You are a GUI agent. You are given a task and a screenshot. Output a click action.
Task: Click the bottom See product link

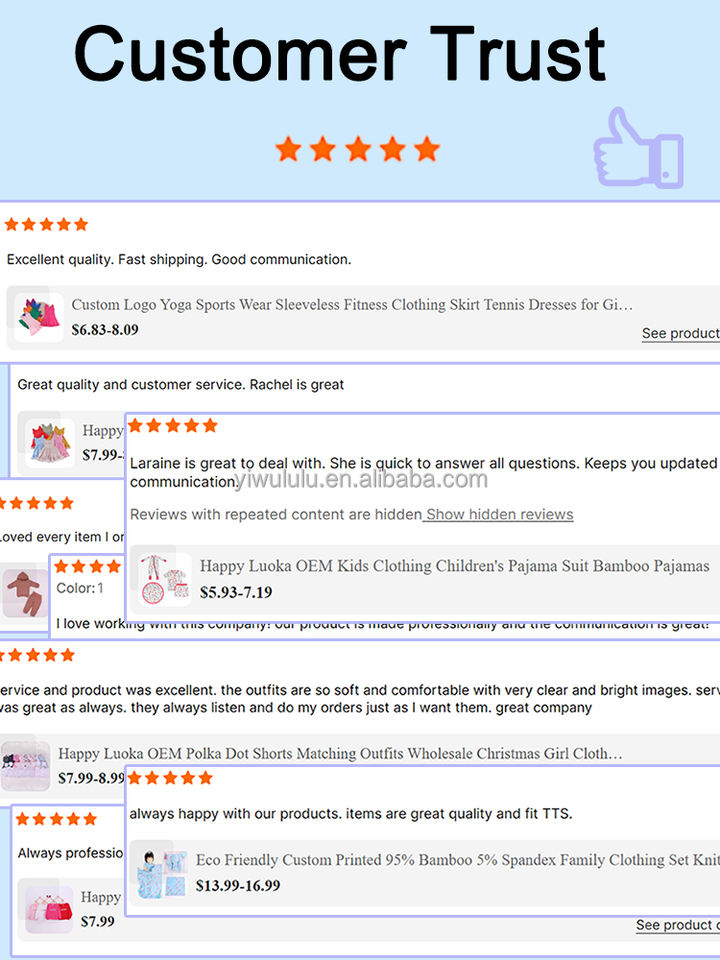coord(677,924)
